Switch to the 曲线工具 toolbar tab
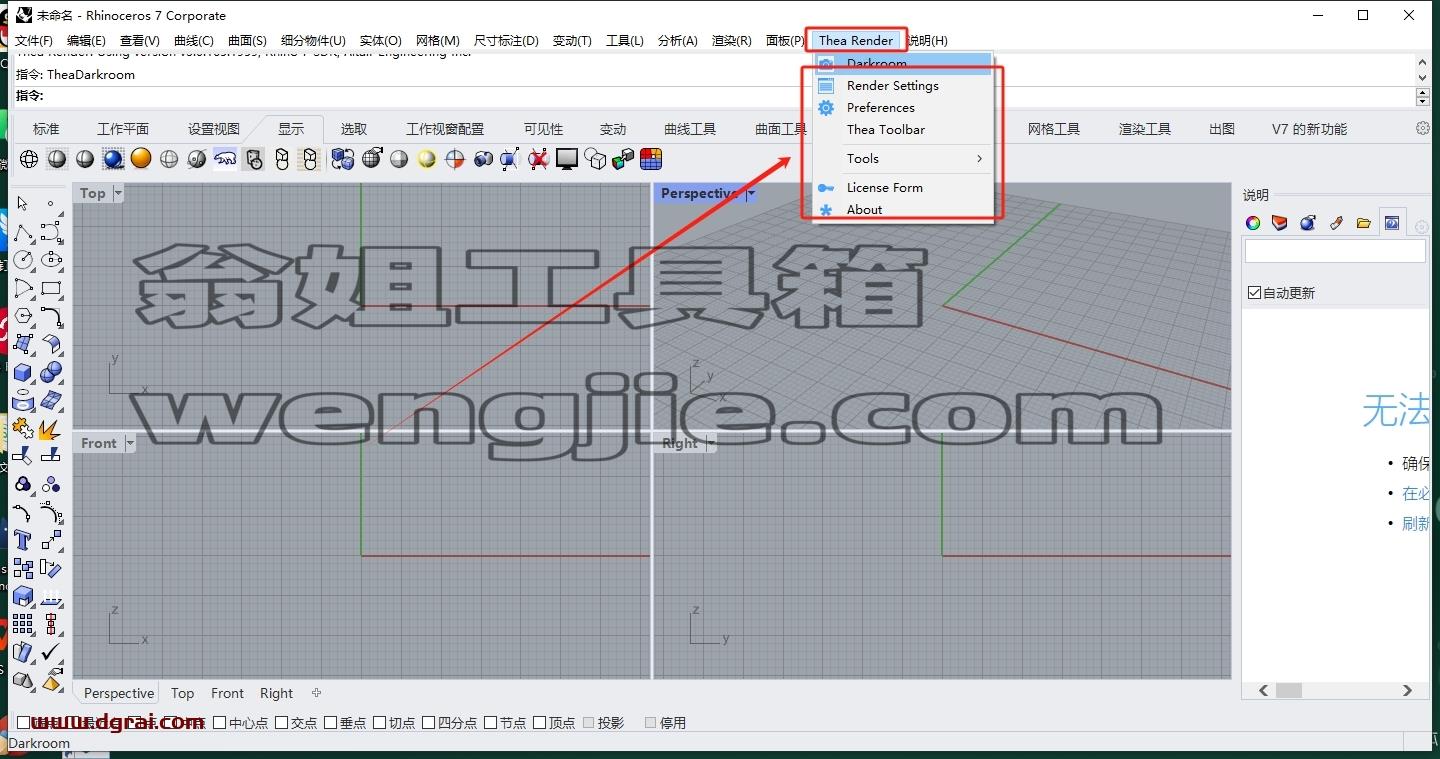 (x=690, y=129)
